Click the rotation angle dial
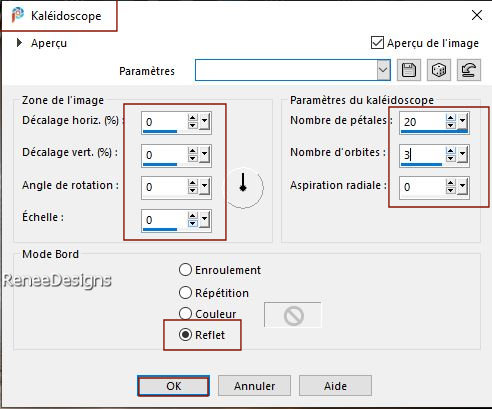 (x=244, y=187)
